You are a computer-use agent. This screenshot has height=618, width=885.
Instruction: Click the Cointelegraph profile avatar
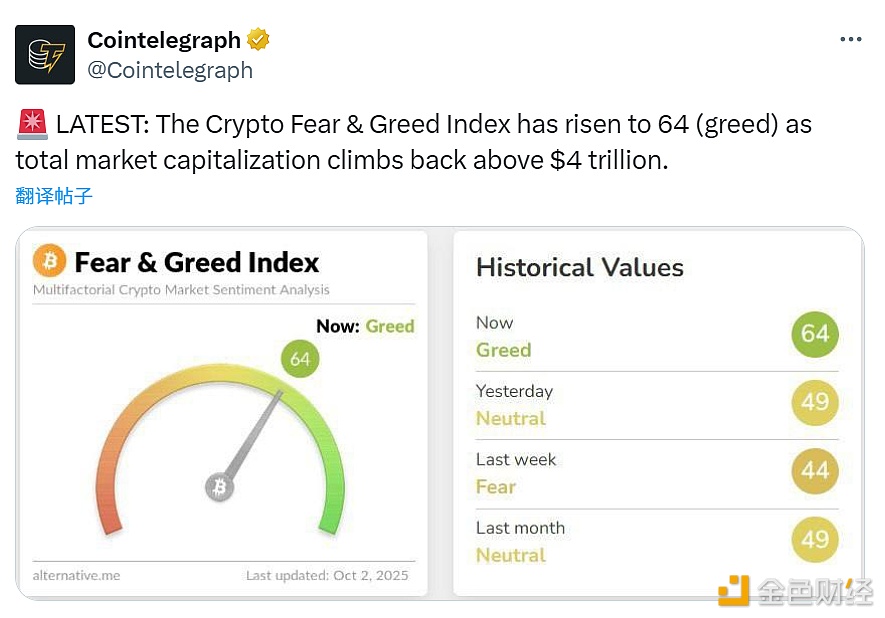pyautogui.click(x=45, y=55)
